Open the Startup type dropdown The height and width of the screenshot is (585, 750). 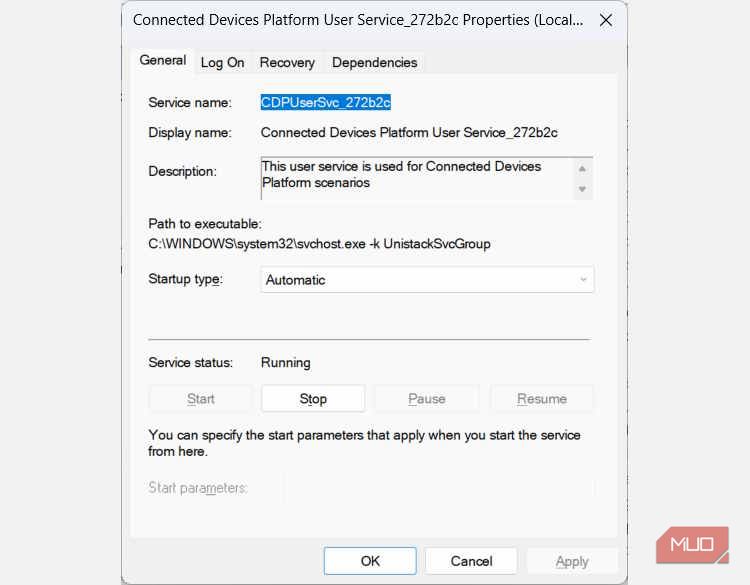427,280
